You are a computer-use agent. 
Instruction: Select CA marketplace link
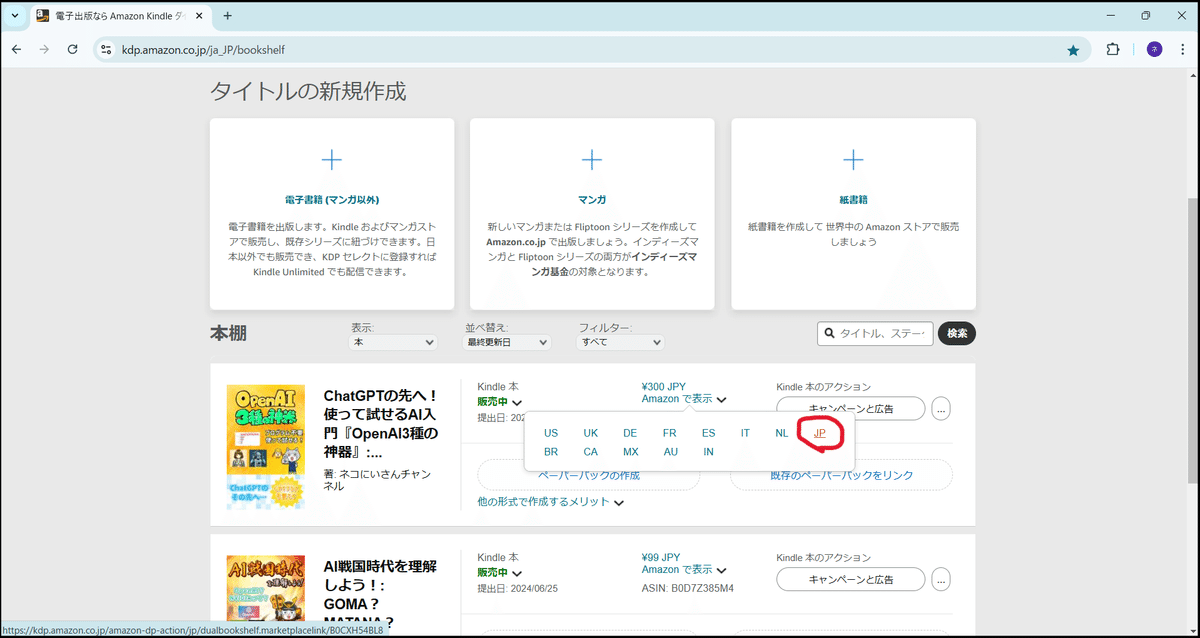(591, 452)
